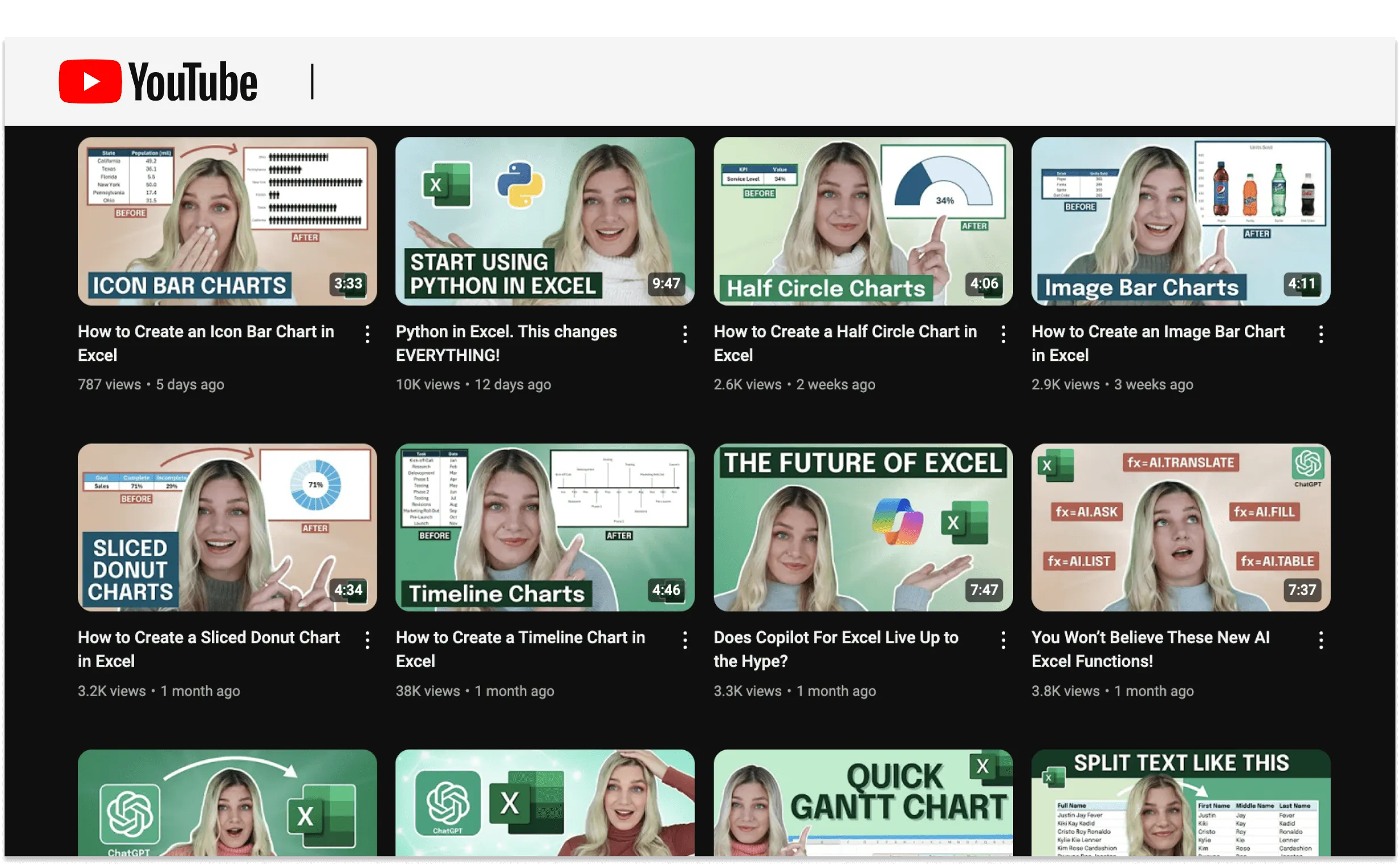1400x865 pixels.
Task: Click '3.2K views • 1 month ago' text
Action: [159, 691]
